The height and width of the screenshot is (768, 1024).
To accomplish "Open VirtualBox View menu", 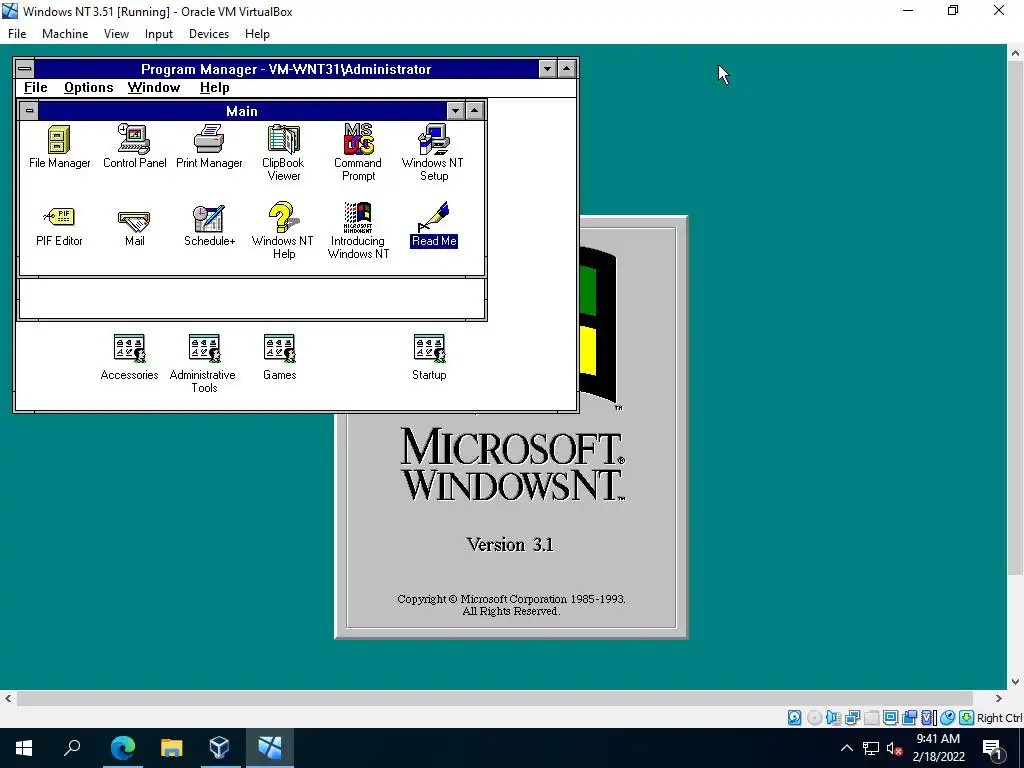I will (116, 34).
